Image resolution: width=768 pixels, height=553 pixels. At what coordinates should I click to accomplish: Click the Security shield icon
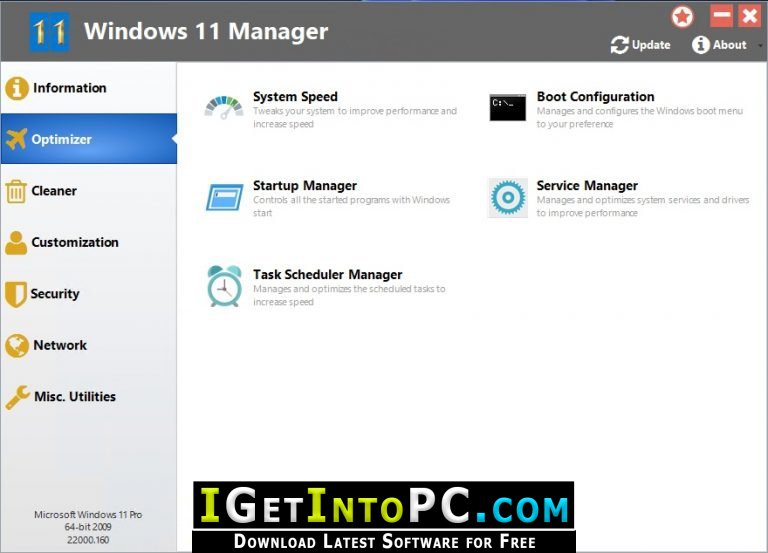pos(15,294)
